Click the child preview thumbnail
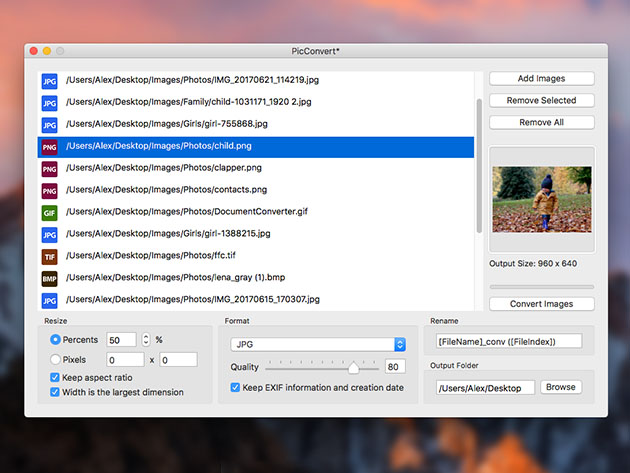This screenshot has height=473, width=630. pos(542,199)
